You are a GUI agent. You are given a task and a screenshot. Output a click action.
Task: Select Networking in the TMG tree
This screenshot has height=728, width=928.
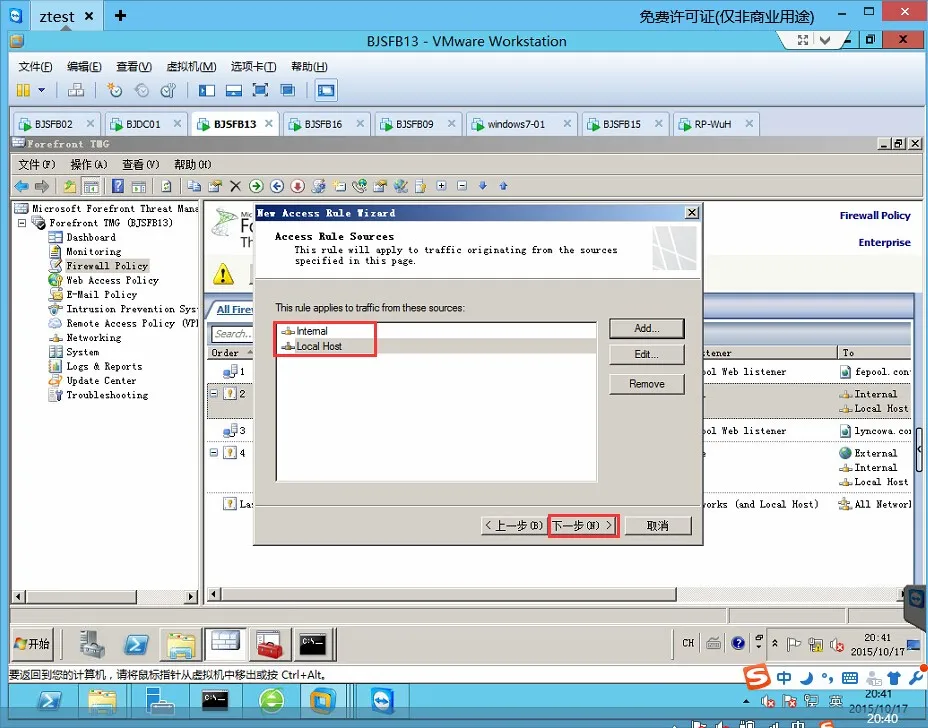pyautogui.click(x=94, y=338)
